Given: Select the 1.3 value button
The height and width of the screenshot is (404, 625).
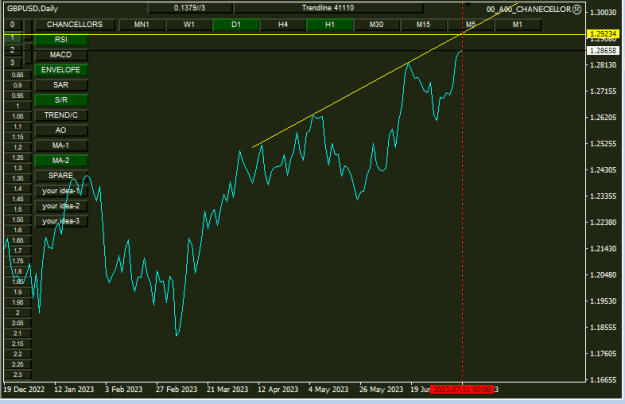Looking at the screenshot, I should point(18,168).
